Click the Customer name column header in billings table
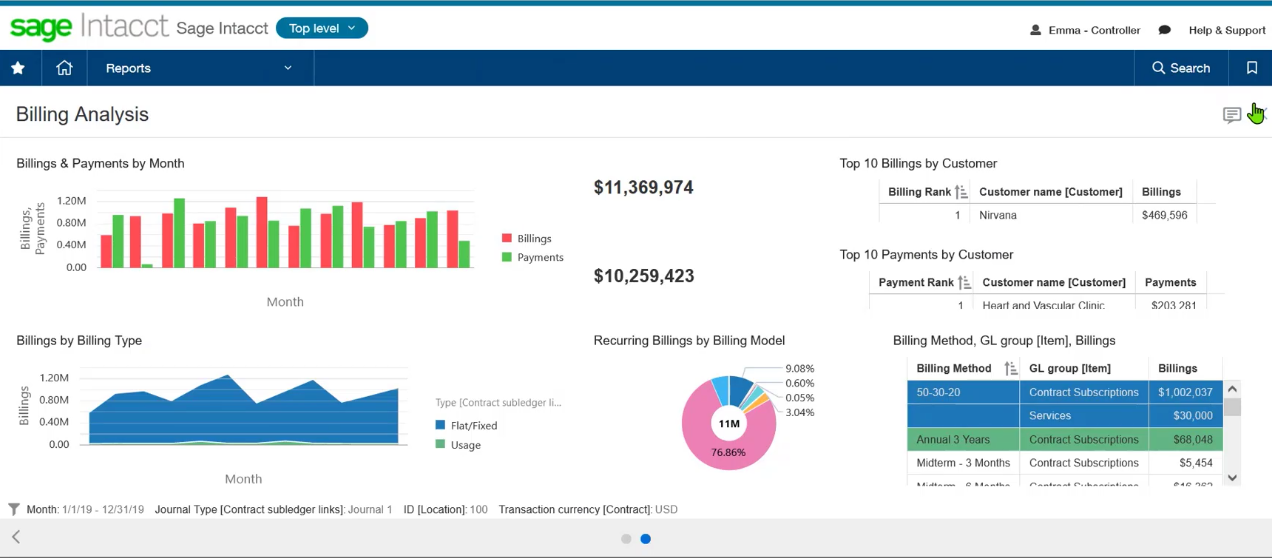The image size is (1272, 558). pos(1050,192)
